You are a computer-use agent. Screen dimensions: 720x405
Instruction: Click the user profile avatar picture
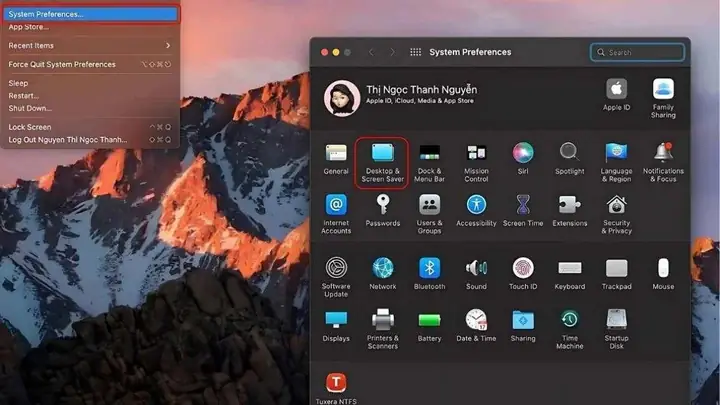[x=342, y=98]
